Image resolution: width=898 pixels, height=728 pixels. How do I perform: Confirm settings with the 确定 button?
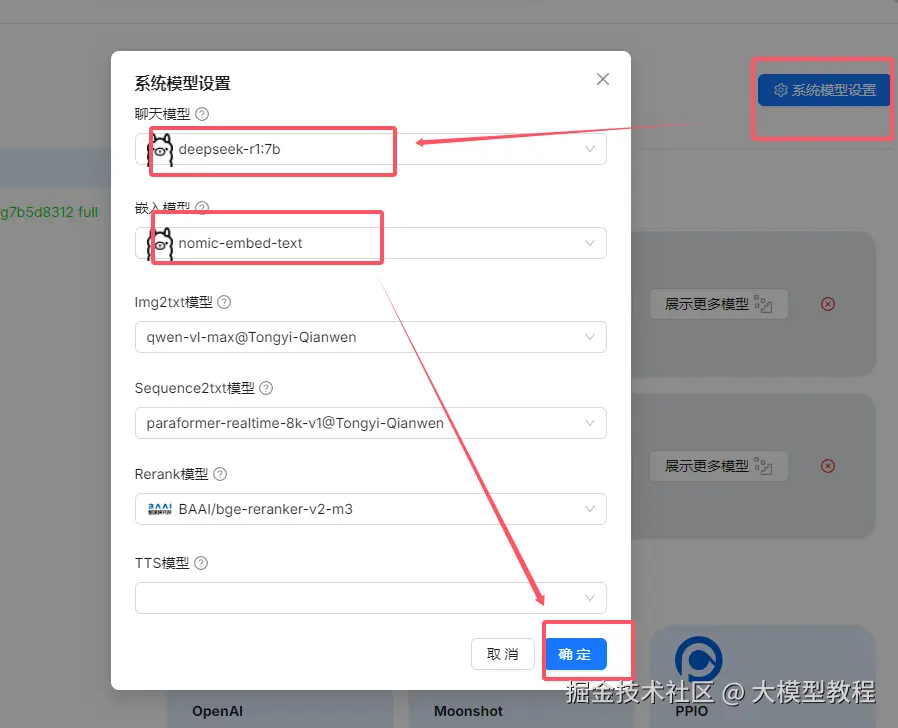coord(576,654)
